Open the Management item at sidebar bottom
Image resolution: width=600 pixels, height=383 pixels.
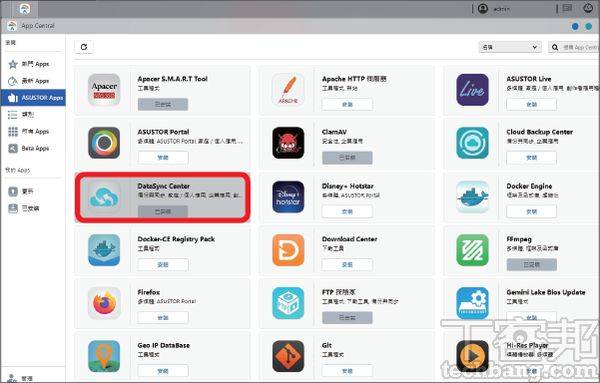coord(33,378)
